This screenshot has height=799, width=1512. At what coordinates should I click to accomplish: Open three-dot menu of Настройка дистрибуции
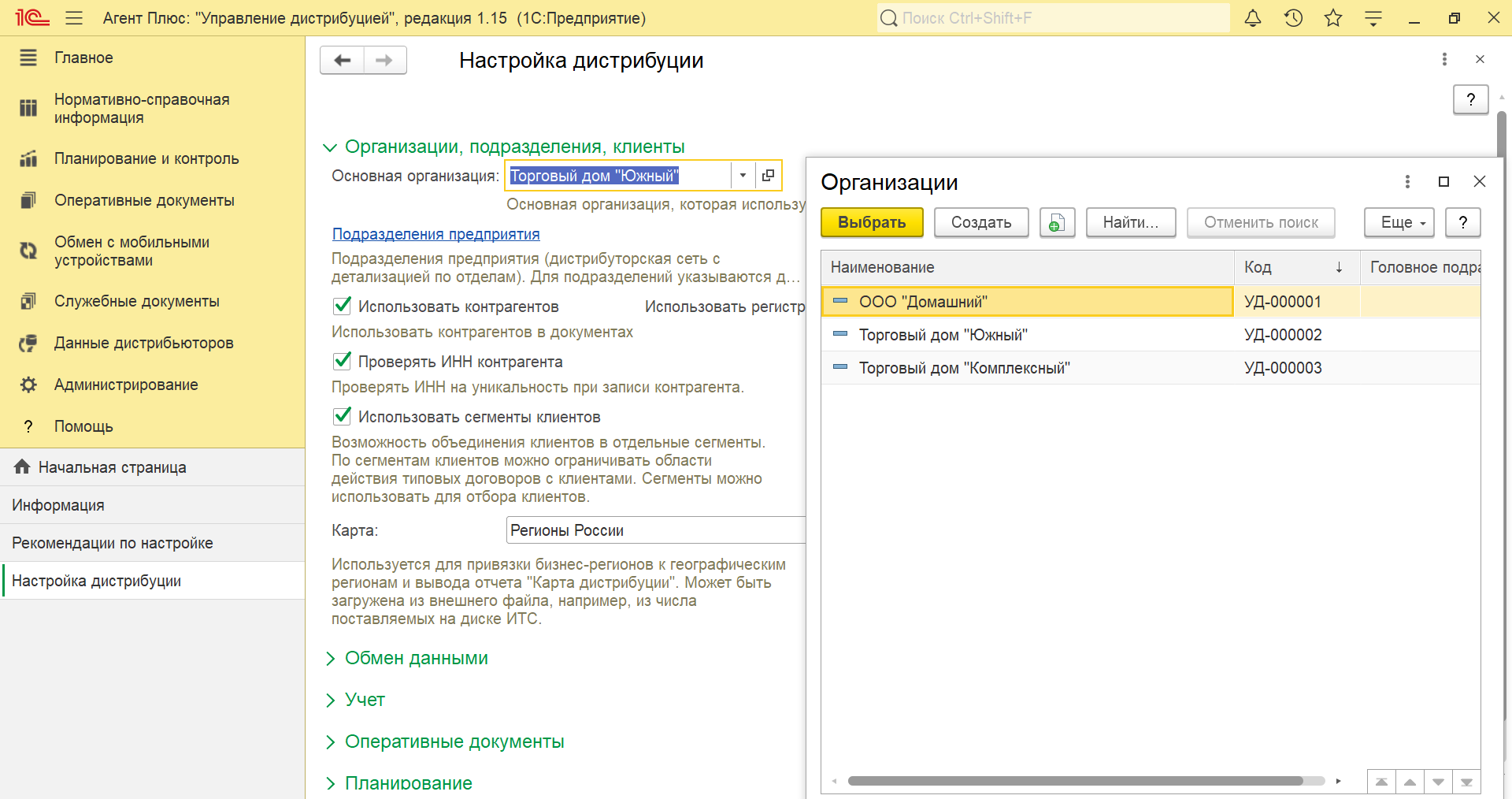(1444, 59)
